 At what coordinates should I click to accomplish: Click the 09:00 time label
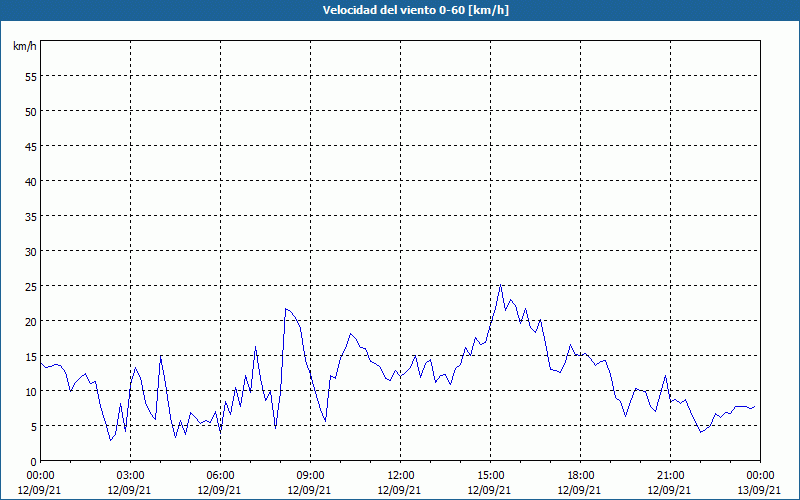[310, 476]
